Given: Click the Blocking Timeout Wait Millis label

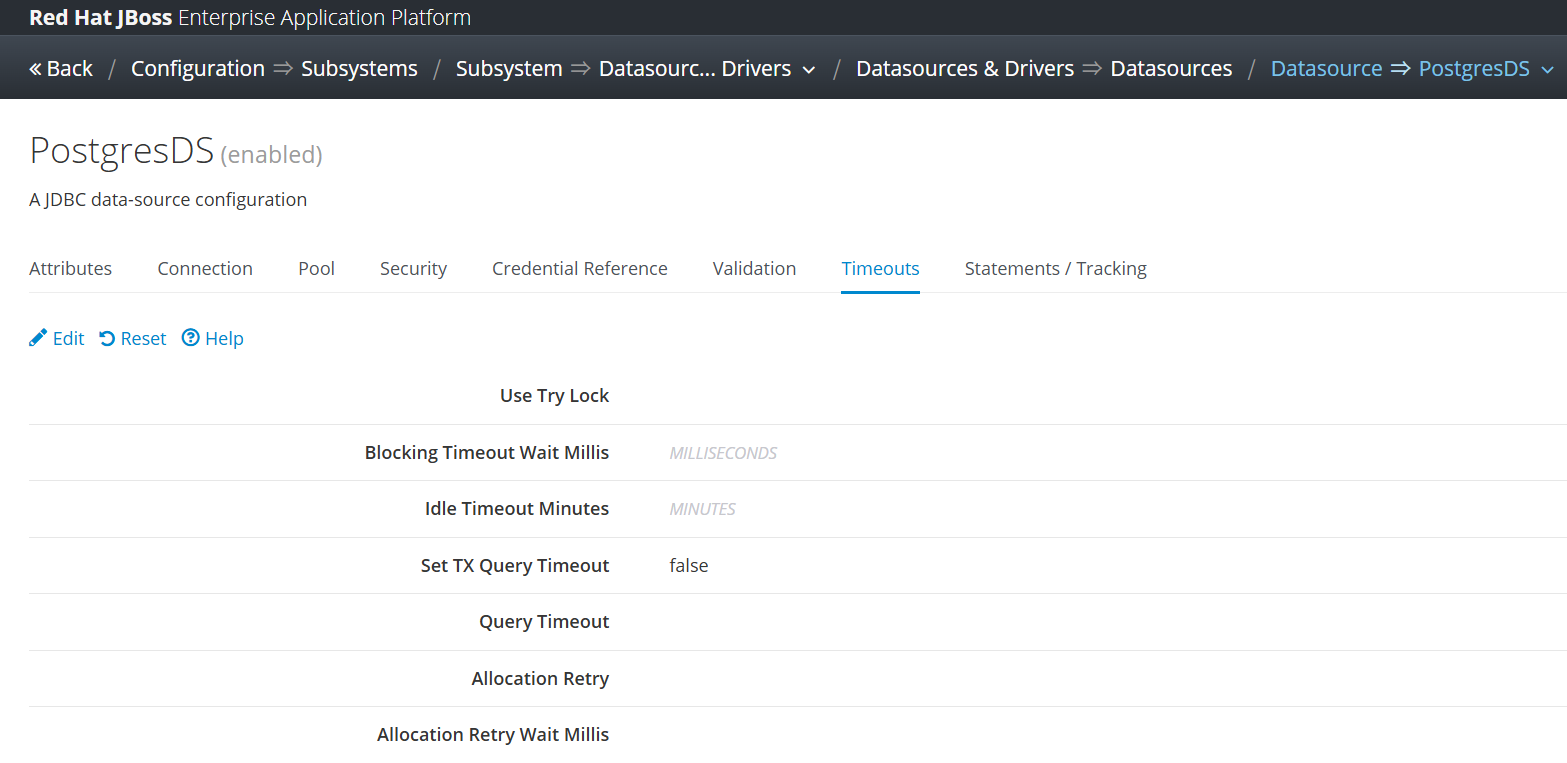Looking at the screenshot, I should 487,452.
